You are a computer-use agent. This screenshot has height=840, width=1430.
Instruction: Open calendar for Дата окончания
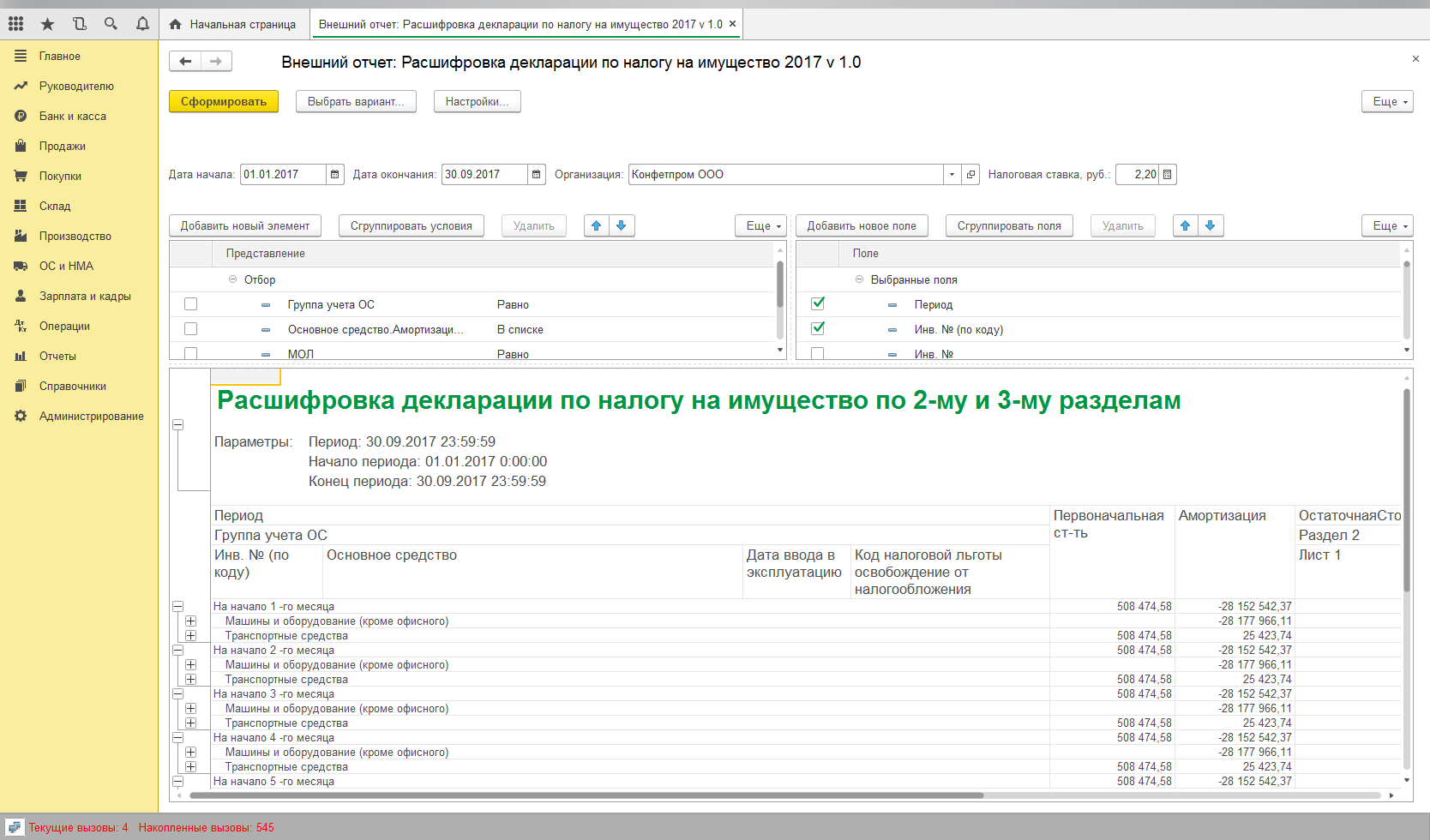(537, 174)
